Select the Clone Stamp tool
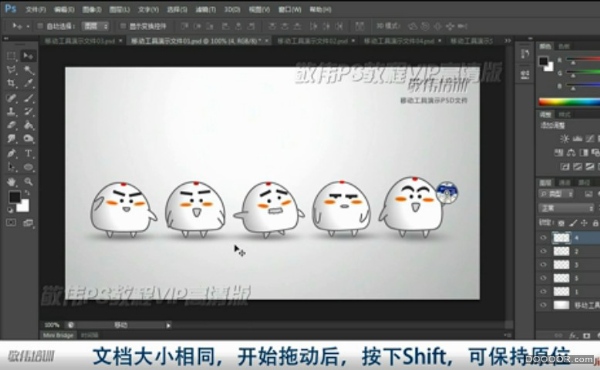 pyautogui.click(x=11, y=112)
